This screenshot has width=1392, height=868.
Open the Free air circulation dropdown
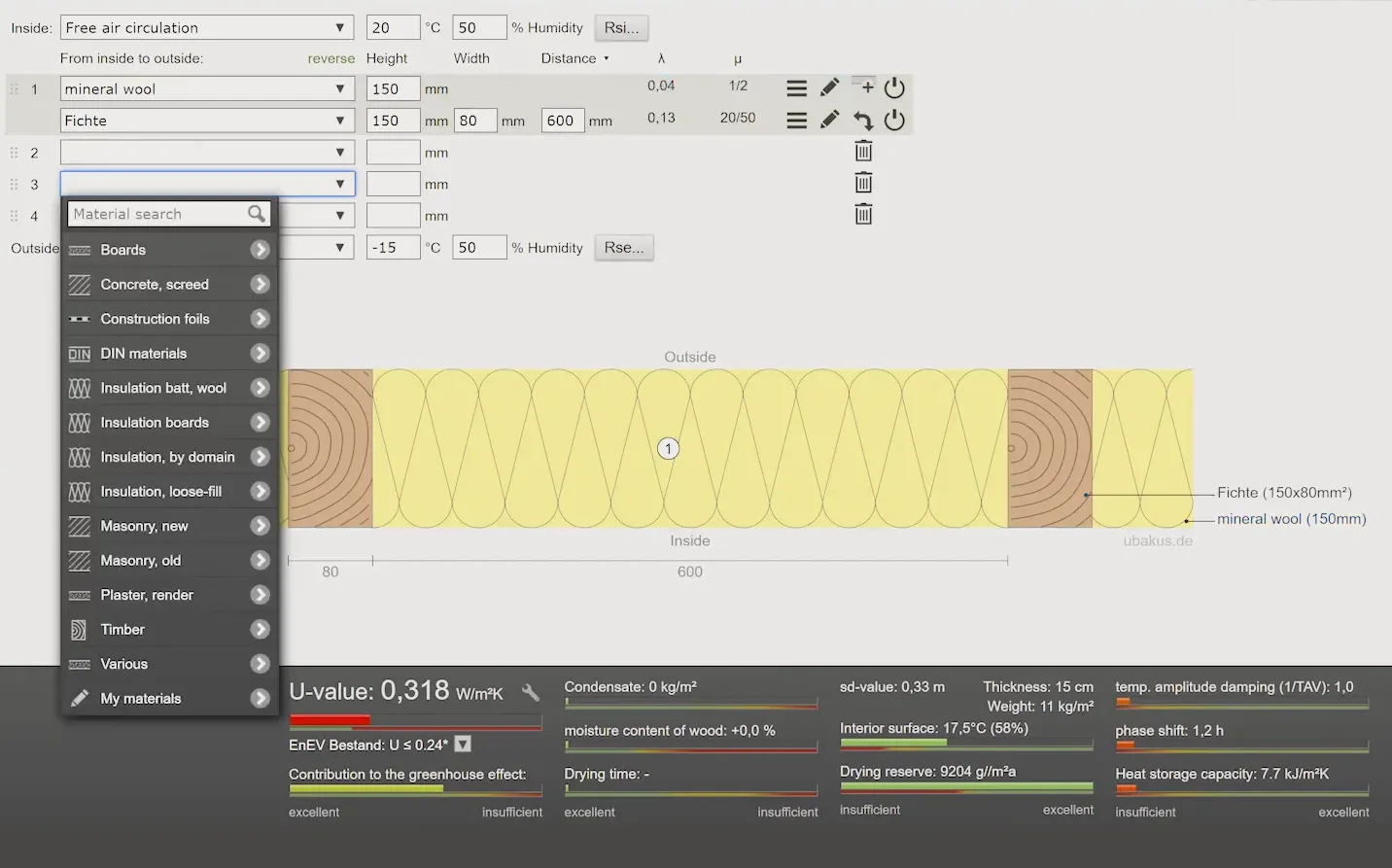pos(207,27)
